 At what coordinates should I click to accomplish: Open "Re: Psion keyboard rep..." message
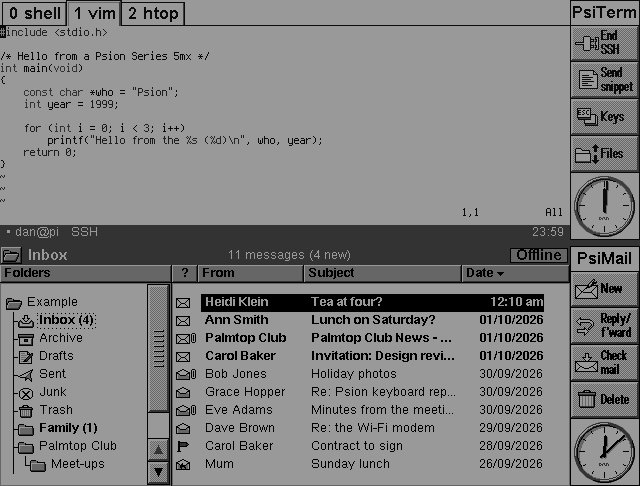point(372,392)
